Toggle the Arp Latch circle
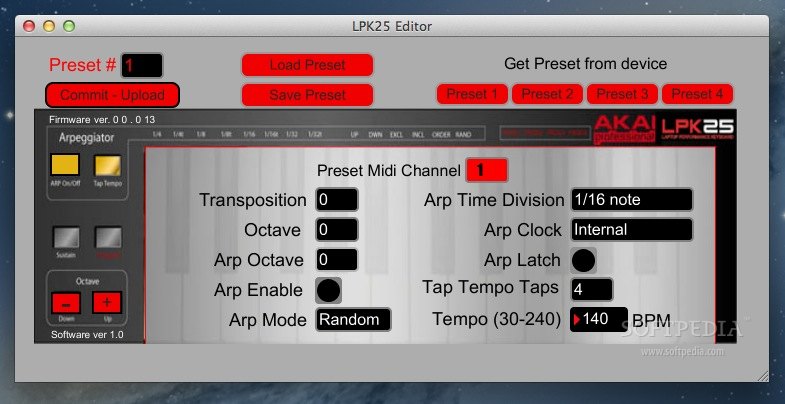 coord(583,260)
